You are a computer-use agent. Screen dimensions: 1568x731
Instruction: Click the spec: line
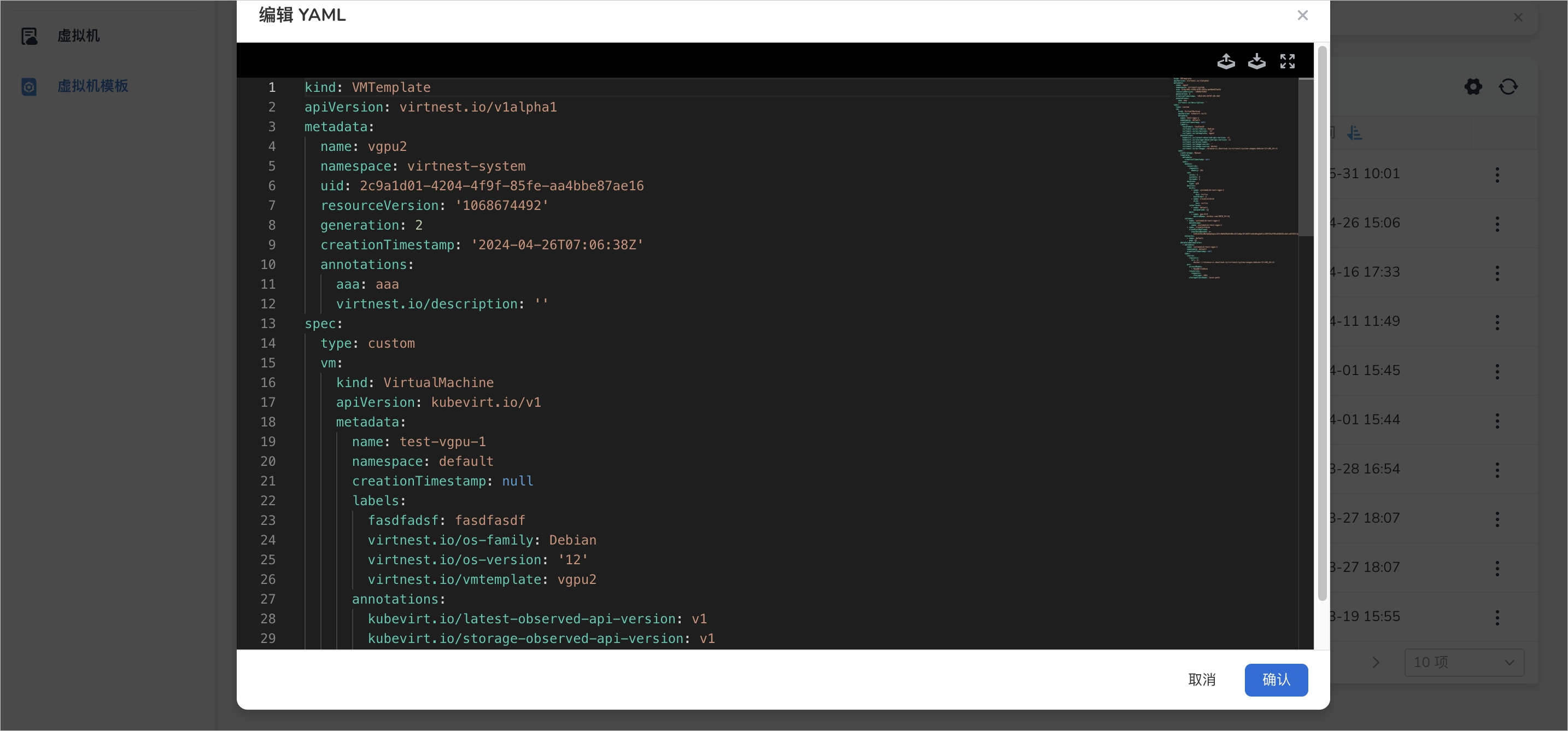tap(323, 323)
